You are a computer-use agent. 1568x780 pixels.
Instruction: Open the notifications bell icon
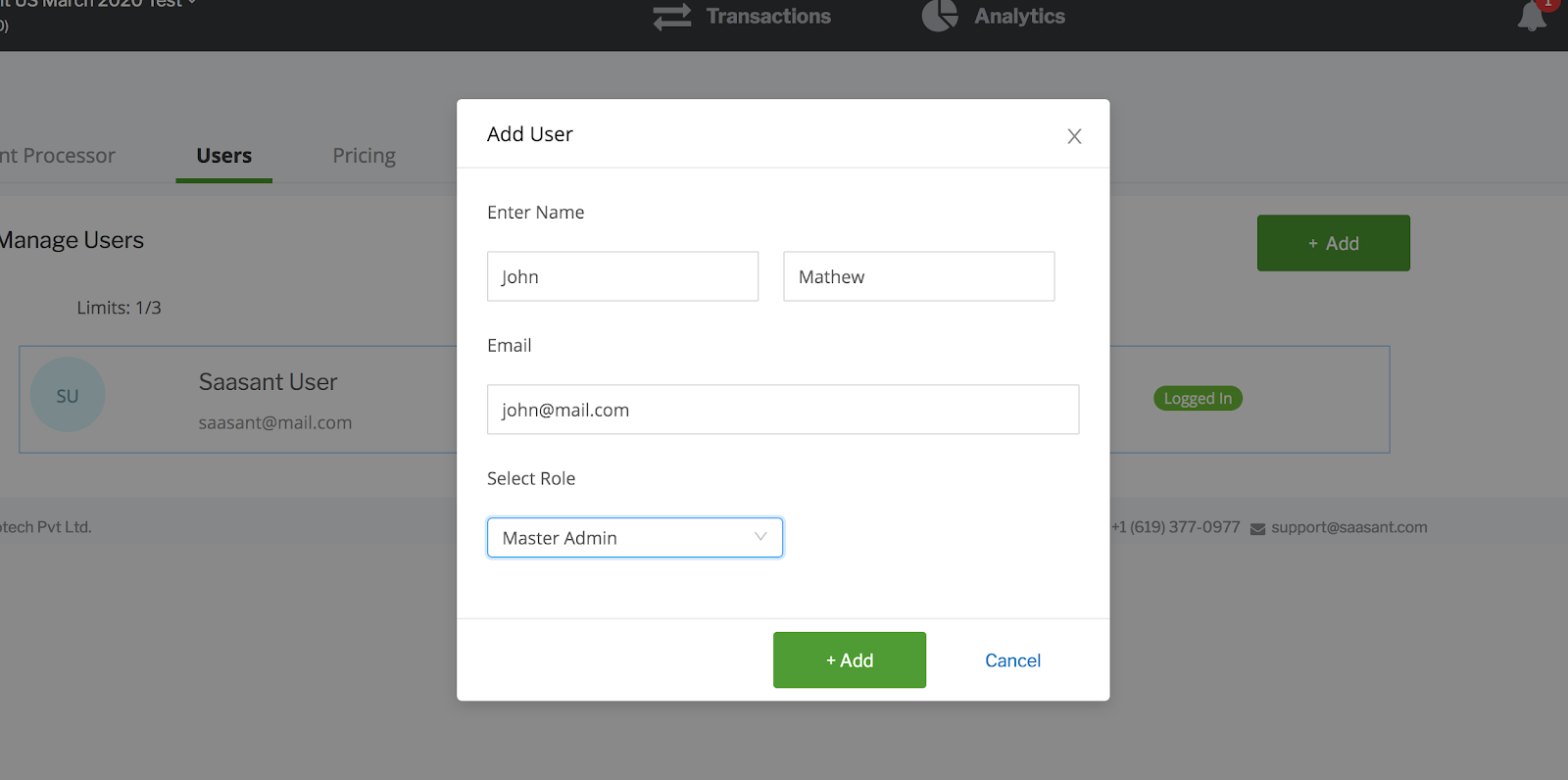tap(1532, 16)
